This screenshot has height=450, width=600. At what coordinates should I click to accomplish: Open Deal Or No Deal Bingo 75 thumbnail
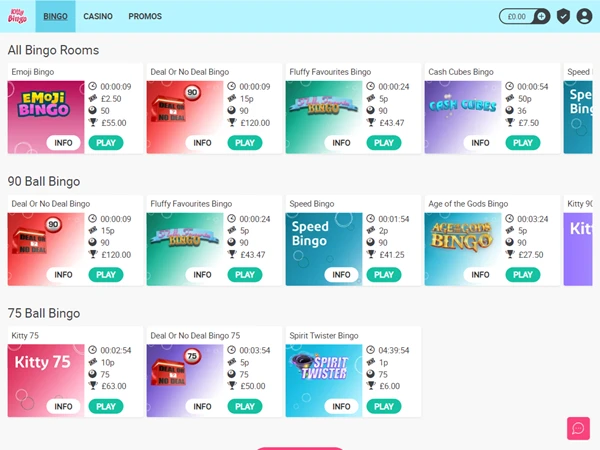click(x=185, y=380)
